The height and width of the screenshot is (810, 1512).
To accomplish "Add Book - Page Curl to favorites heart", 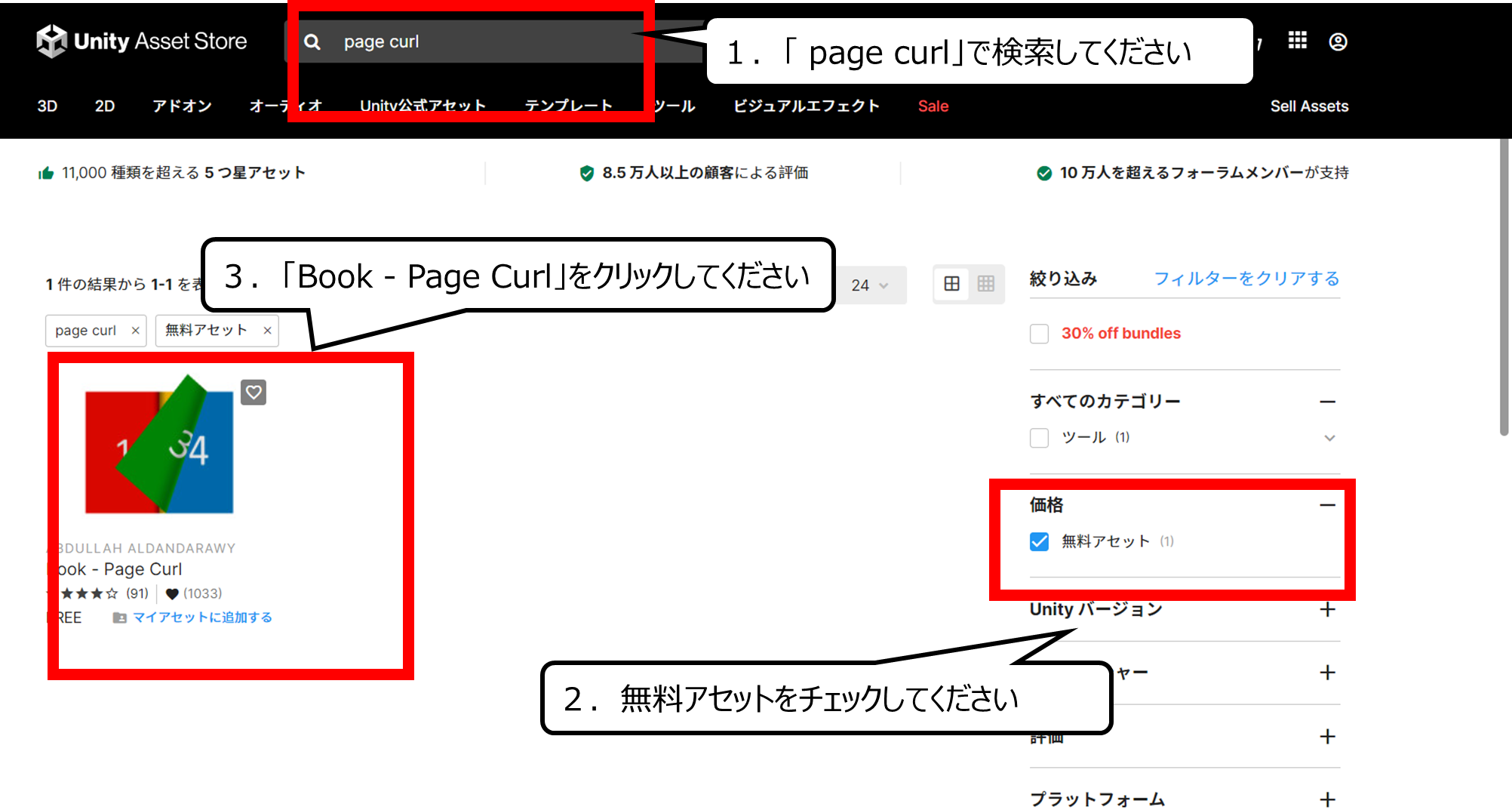I will pyautogui.click(x=254, y=393).
